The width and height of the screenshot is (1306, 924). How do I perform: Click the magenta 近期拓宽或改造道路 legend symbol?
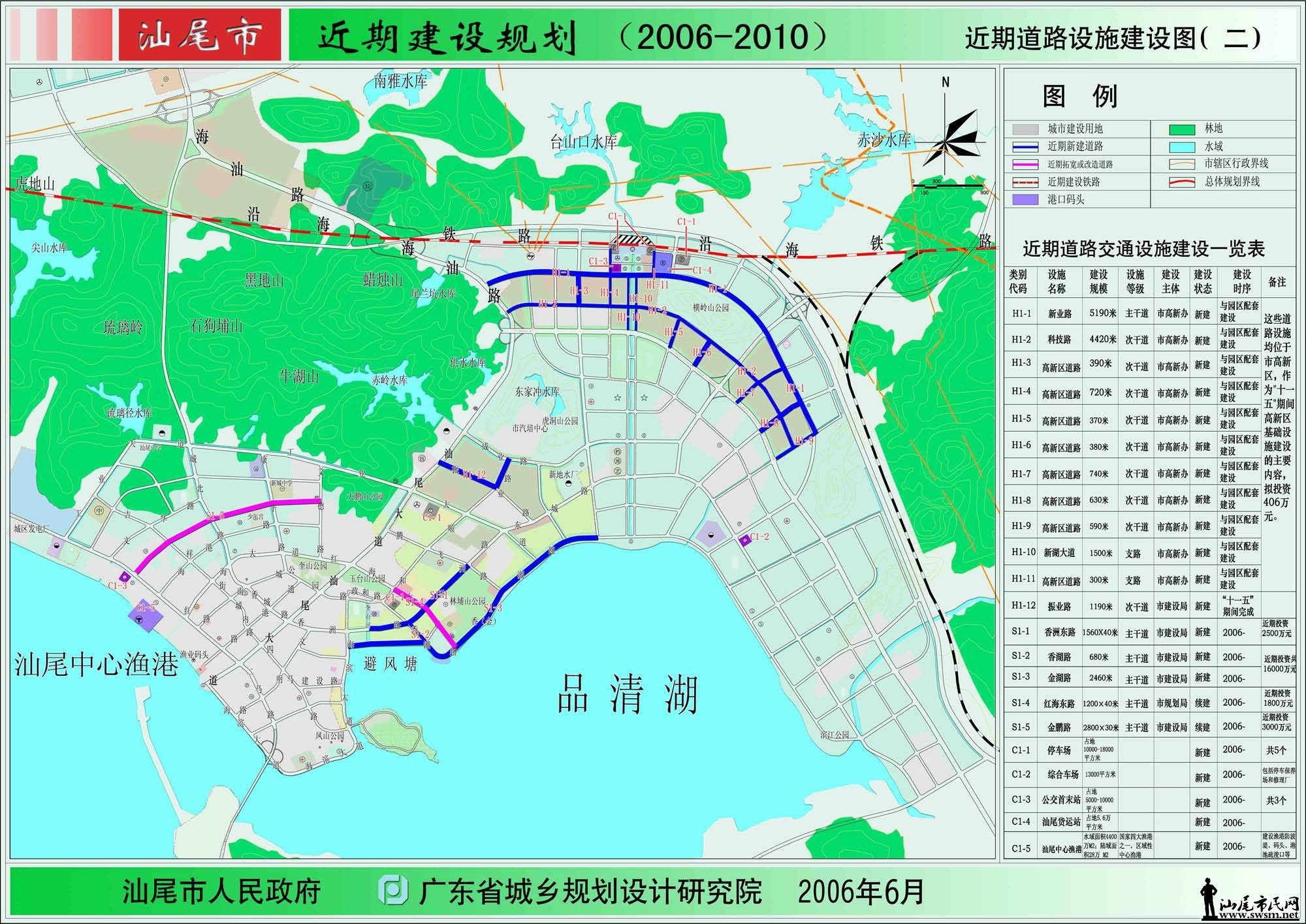click(x=1025, y=165)
